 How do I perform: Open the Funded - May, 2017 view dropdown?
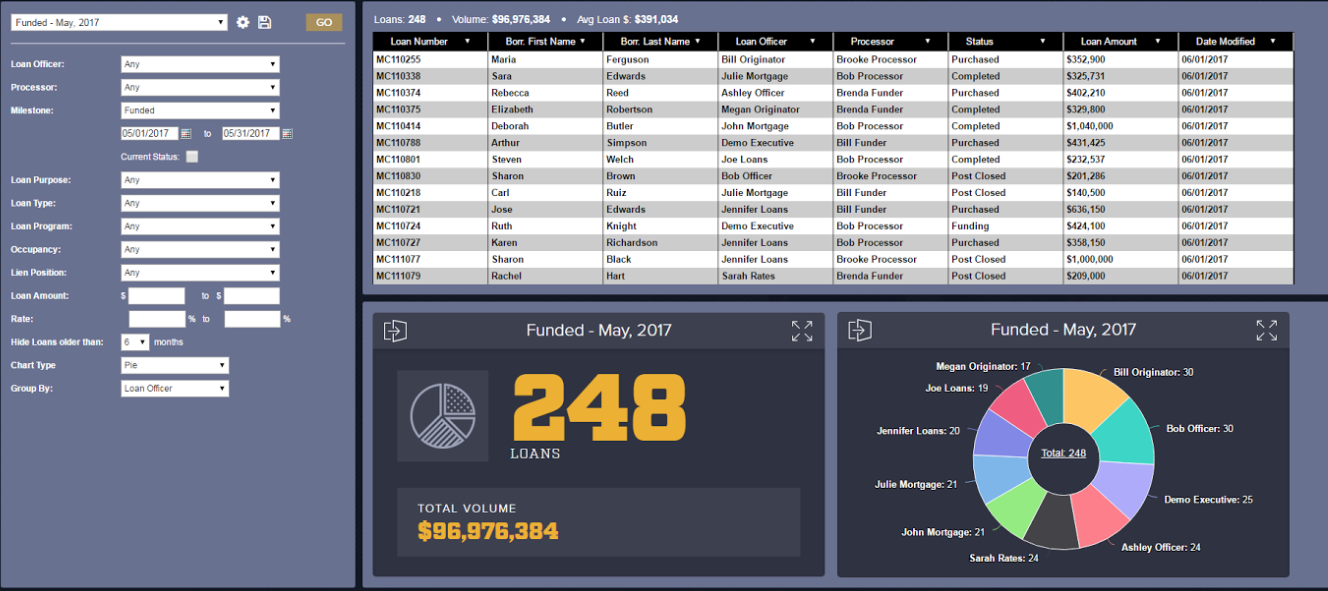120,22
